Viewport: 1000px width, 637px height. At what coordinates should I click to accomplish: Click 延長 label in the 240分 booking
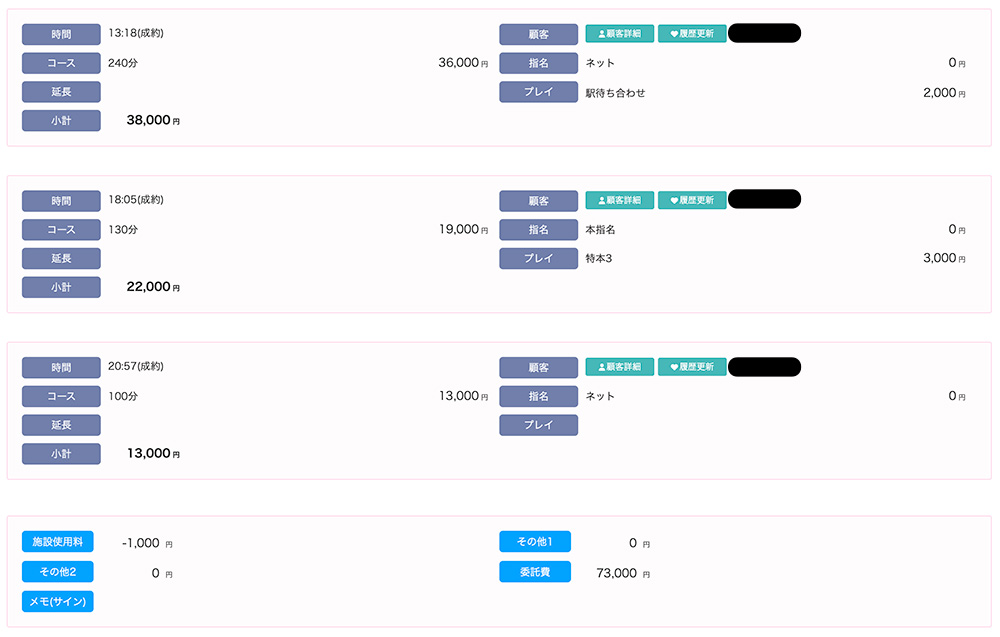tap(61, 92)
